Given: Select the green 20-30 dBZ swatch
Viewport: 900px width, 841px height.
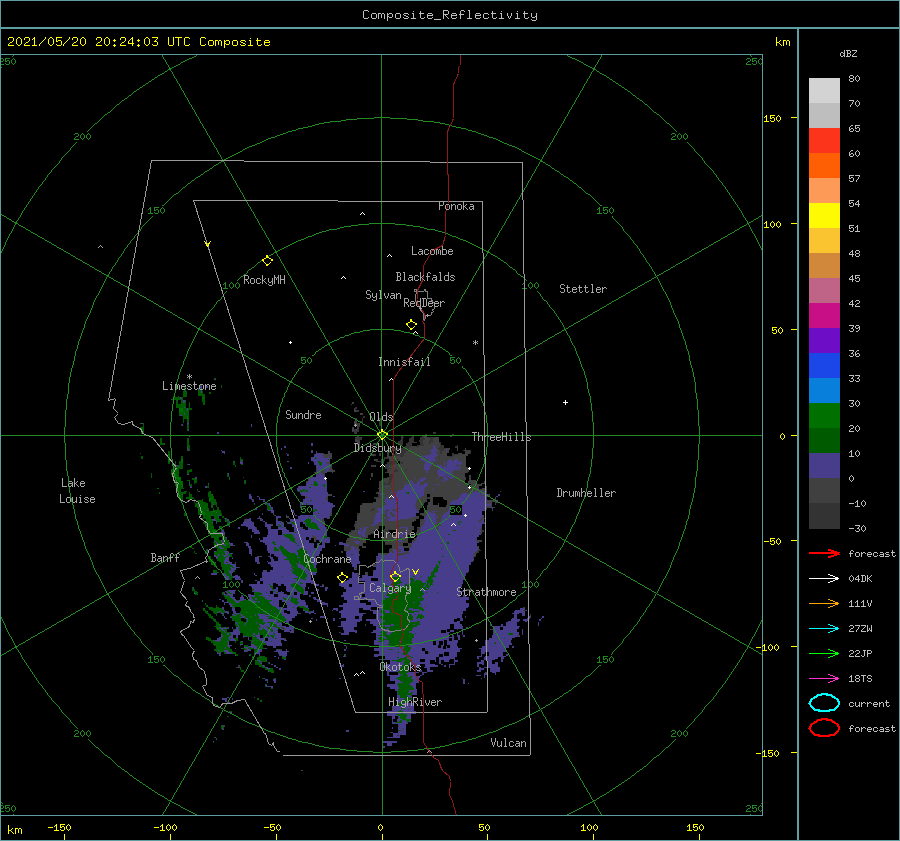Looking at the screenshot, I should pos(824,415).
